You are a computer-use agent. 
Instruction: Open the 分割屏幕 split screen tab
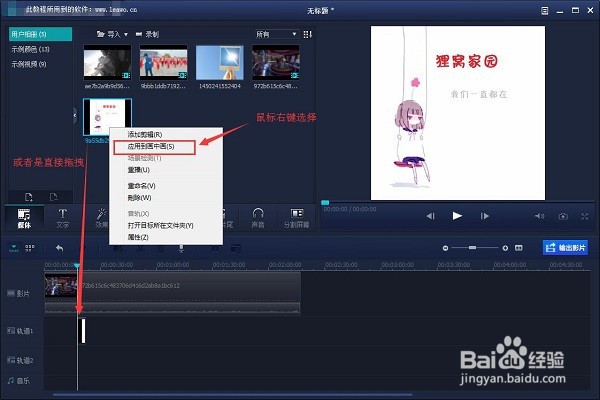[x=297, y=218]
